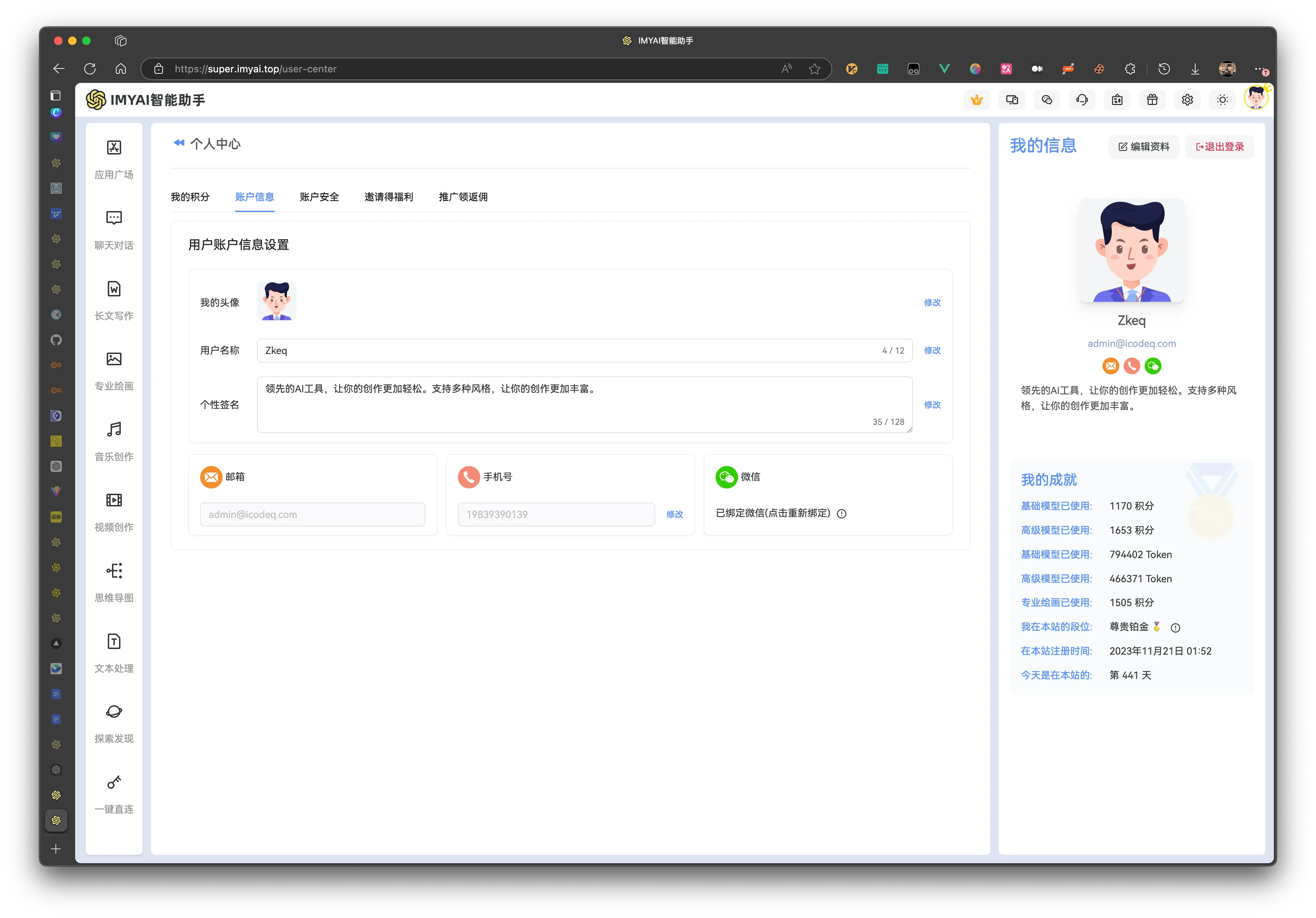Open browser downloads arrow icon

pyautogui.click(x=1195, y=69)
